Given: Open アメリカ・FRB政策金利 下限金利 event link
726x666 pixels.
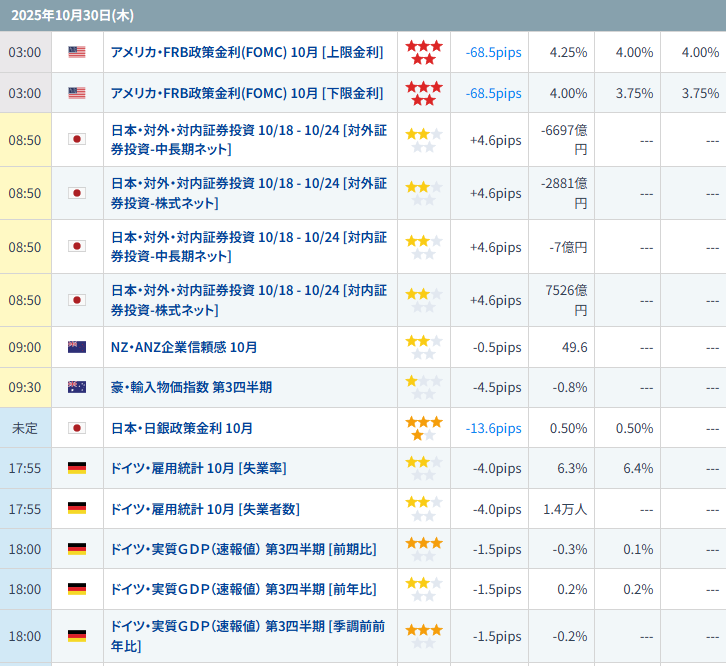Looking at the screenshot, I should point(246,93).
